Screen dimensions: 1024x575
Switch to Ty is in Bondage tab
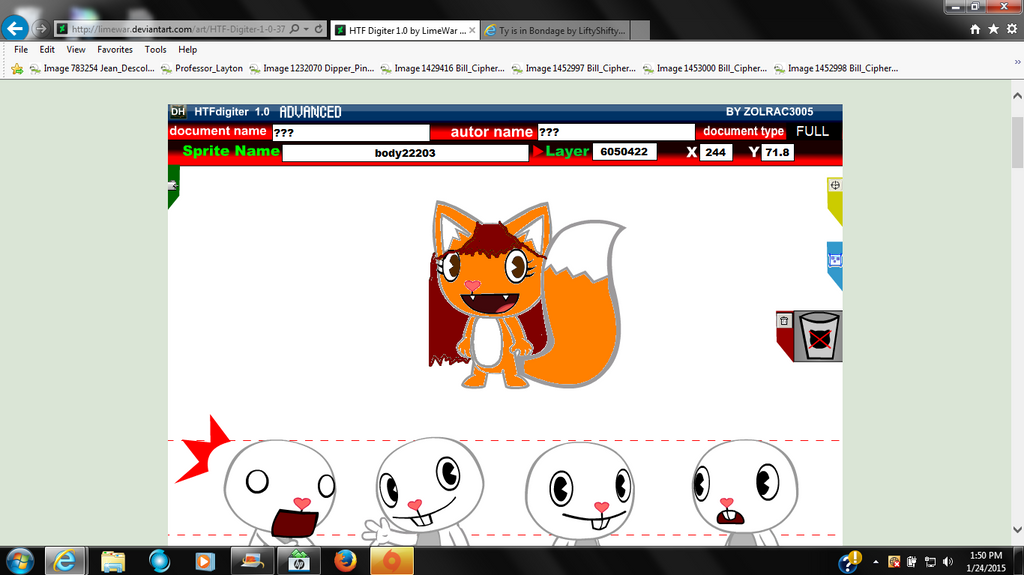(556, 30)
